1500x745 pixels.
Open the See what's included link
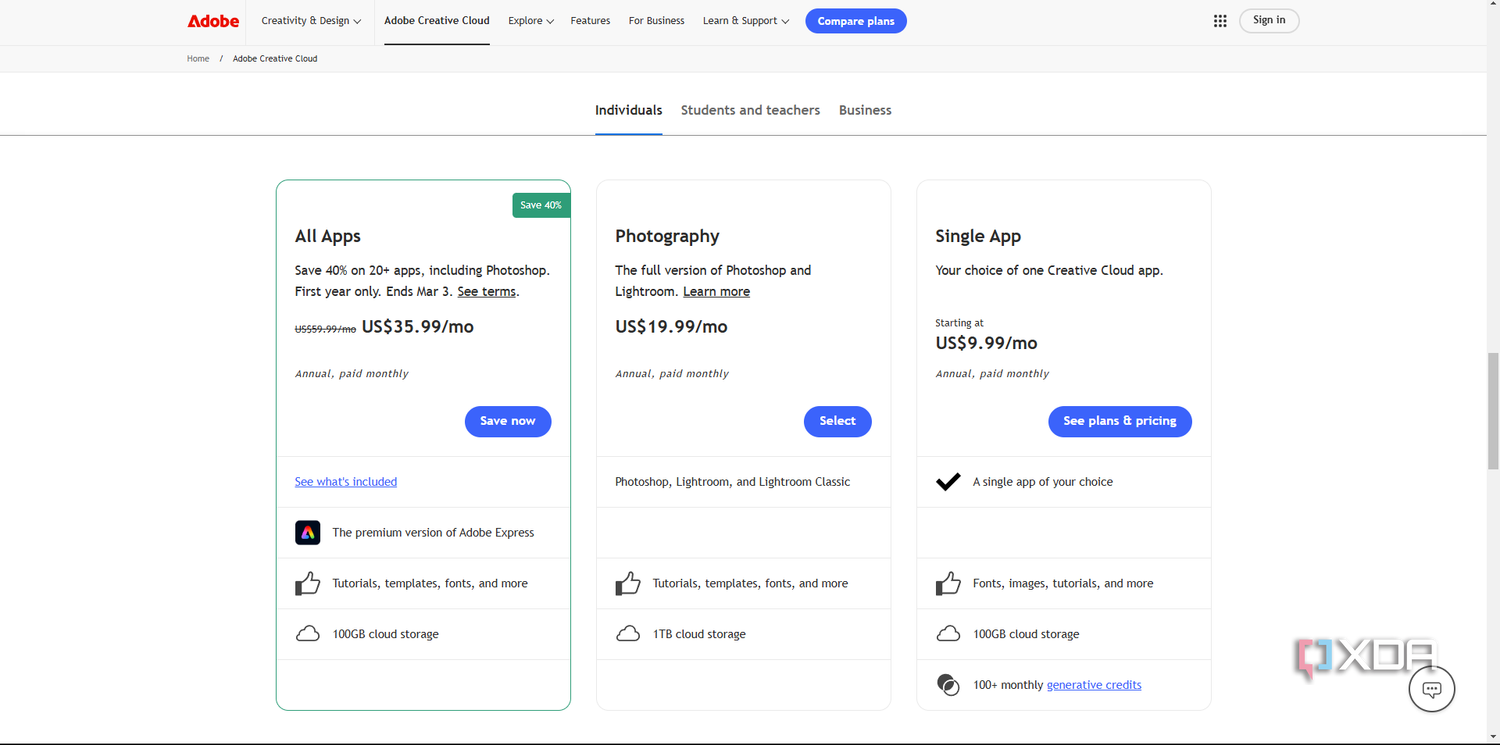[346, 482]
